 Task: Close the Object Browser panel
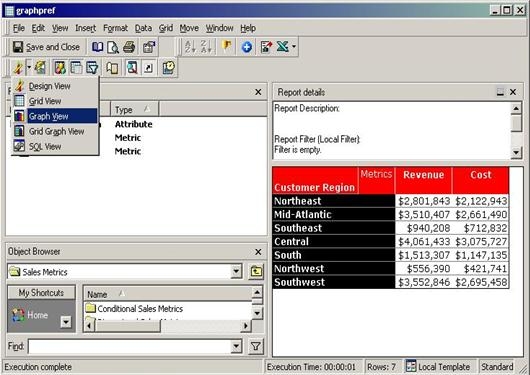tap(258, 252)
